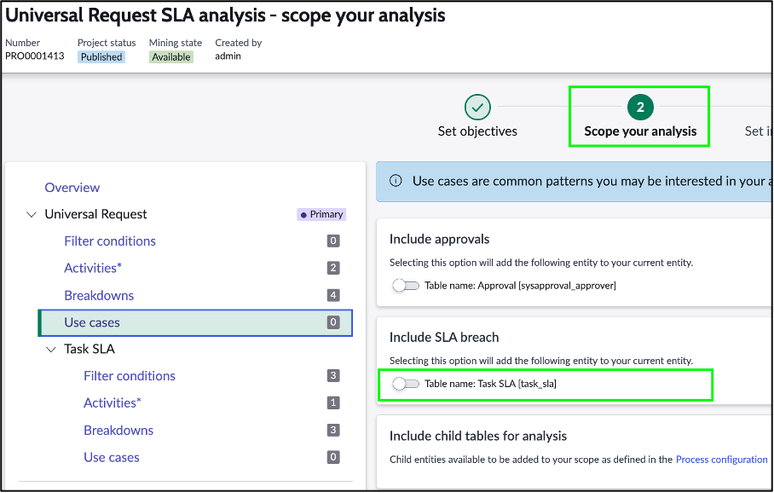The height and width of the screenshot is (493, 774).
Task: Click the badge showing 3 beside Task SLA Filter conditions
Action: pos(333,376)
